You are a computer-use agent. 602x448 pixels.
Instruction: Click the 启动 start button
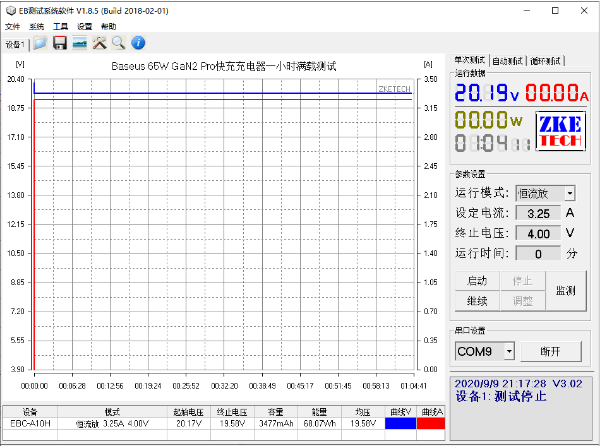477,281
